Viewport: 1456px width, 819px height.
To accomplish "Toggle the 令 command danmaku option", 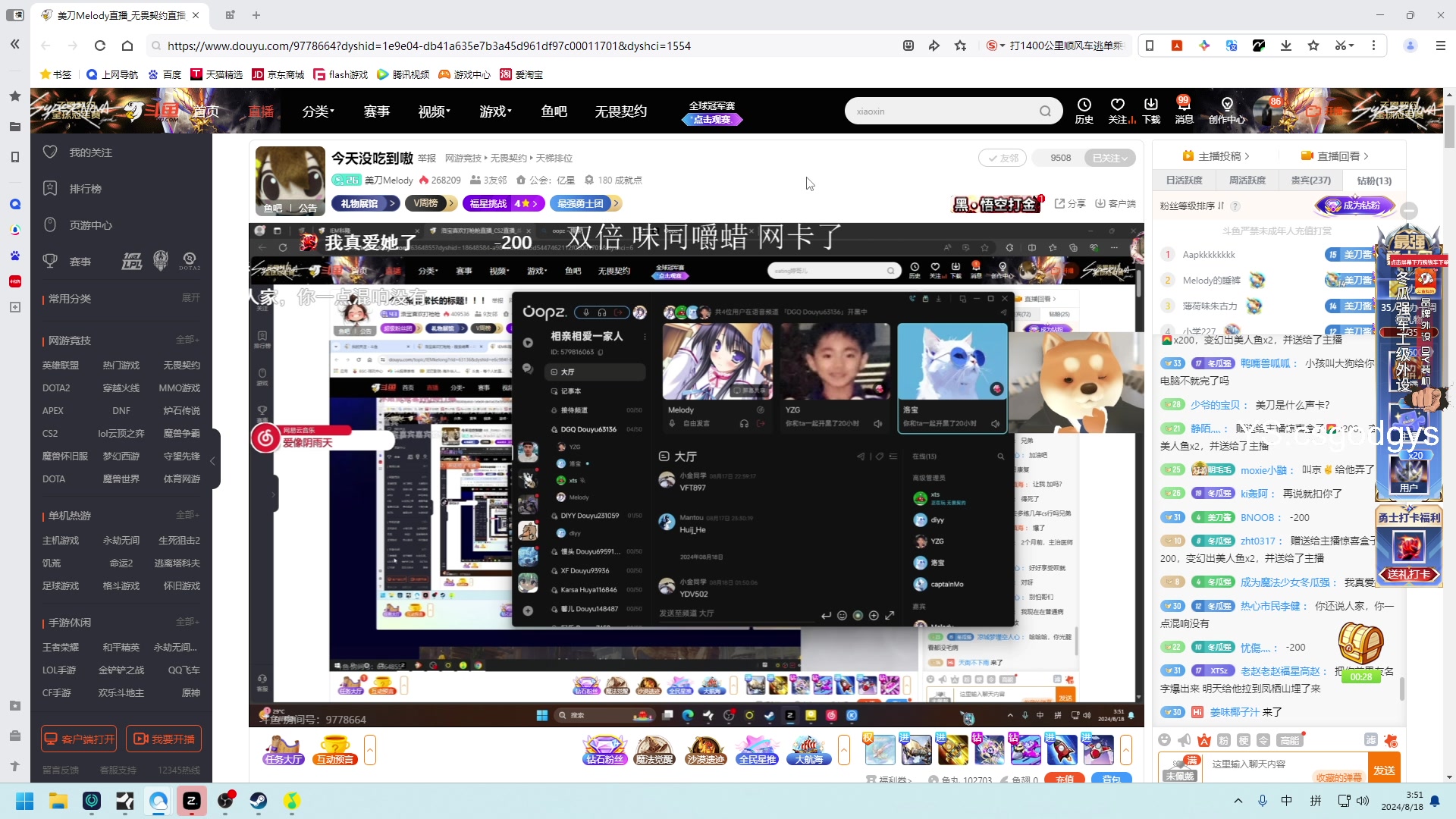I will 1263,740.
